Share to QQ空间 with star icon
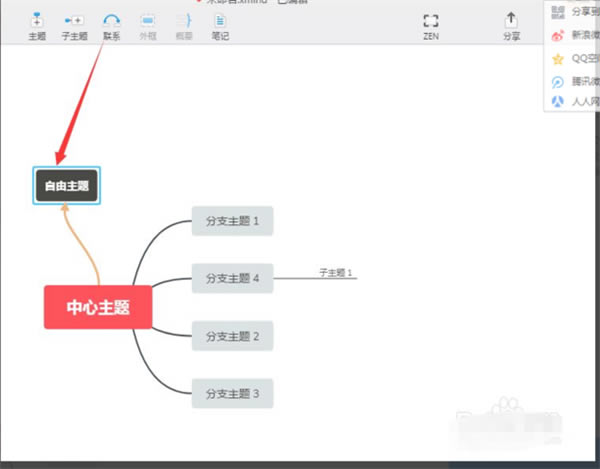 572,58
